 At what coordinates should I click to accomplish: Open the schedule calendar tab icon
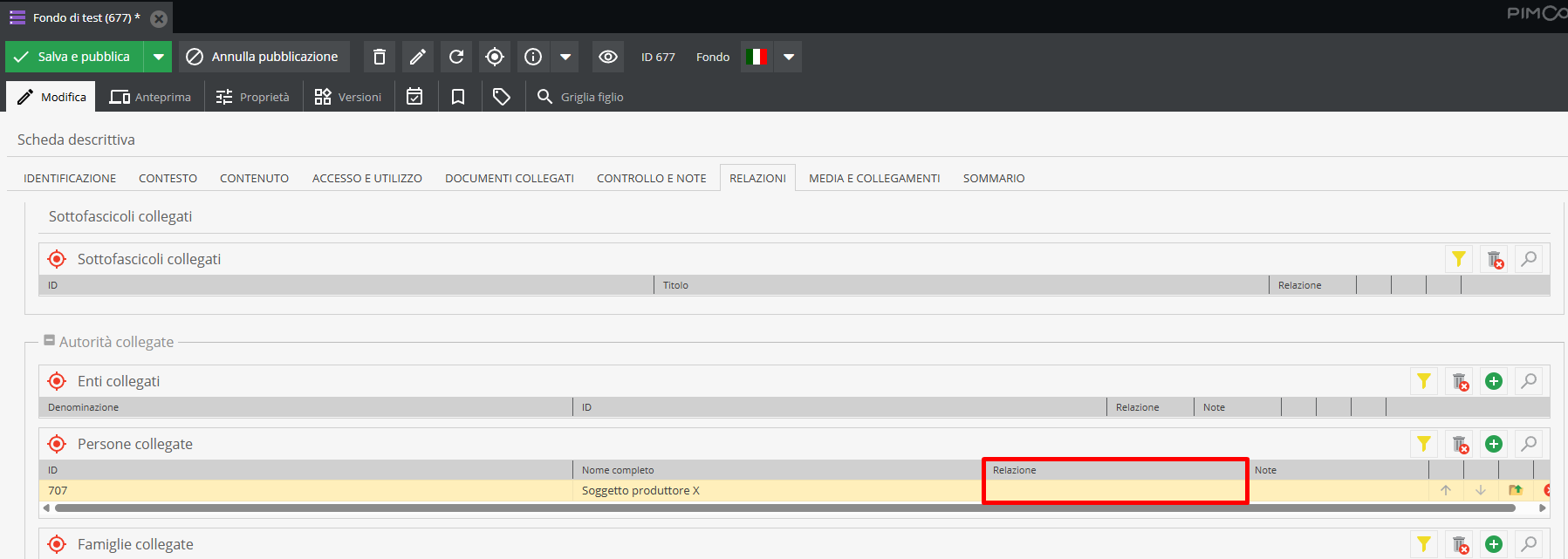pyautogui.click(x=414, y=97)
